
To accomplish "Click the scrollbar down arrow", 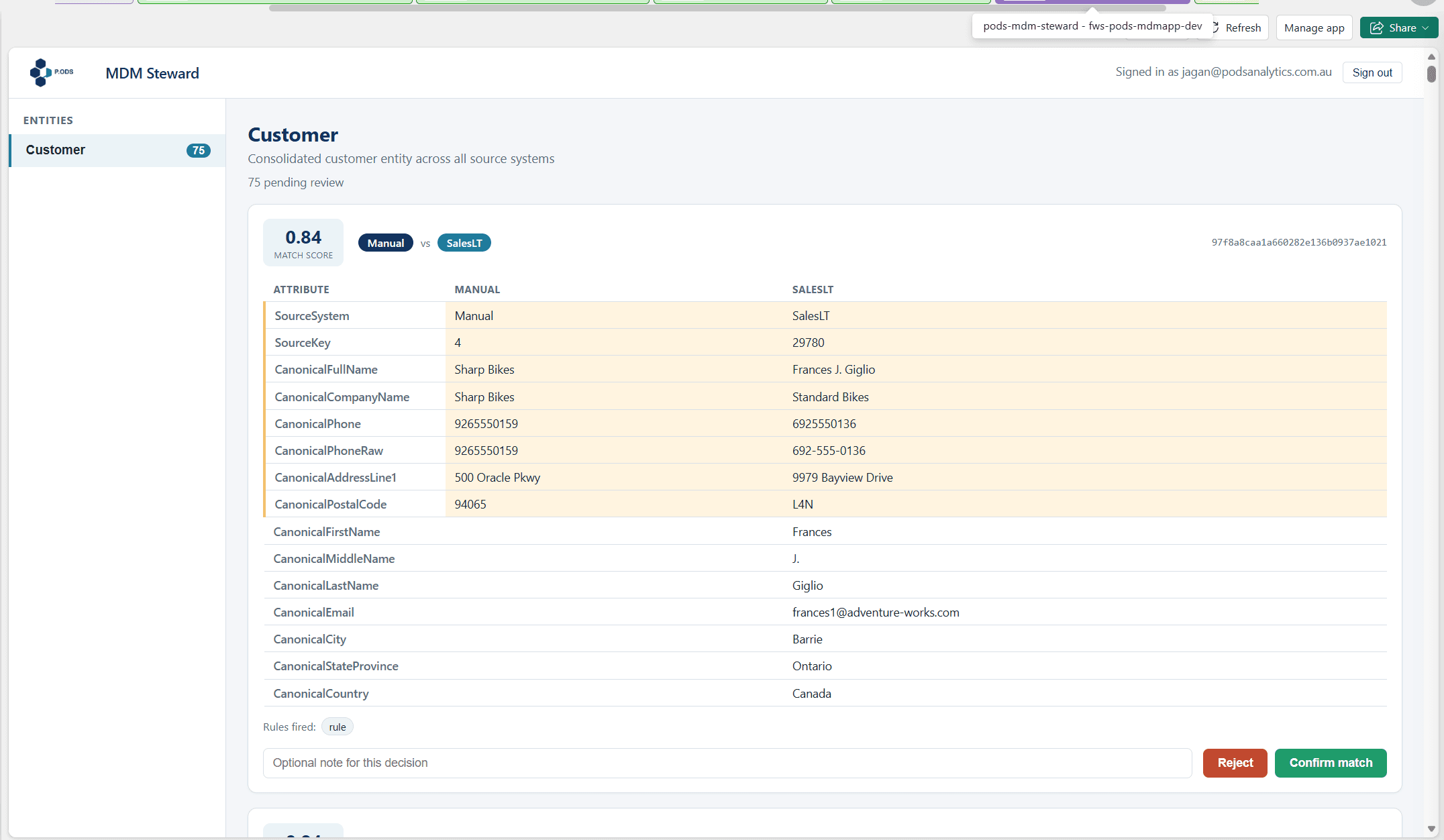I will [x=1431, y=829].
